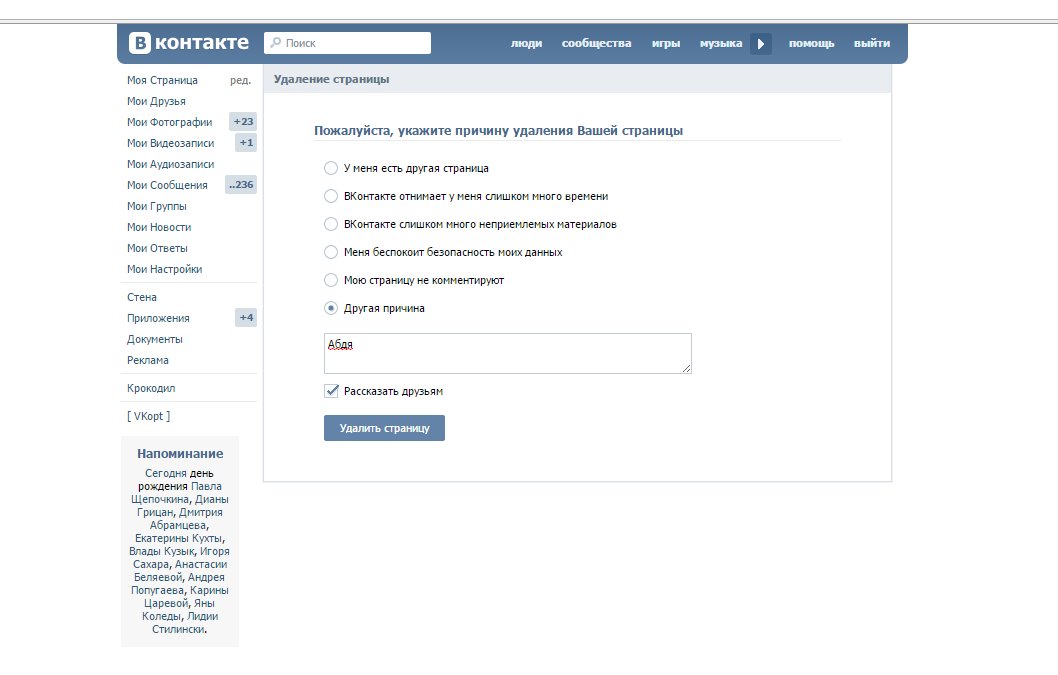Open 'Мои Видеозаписи' in the sidebar
This screenshot has width=1058, height=675.
(x=170, y=143)
